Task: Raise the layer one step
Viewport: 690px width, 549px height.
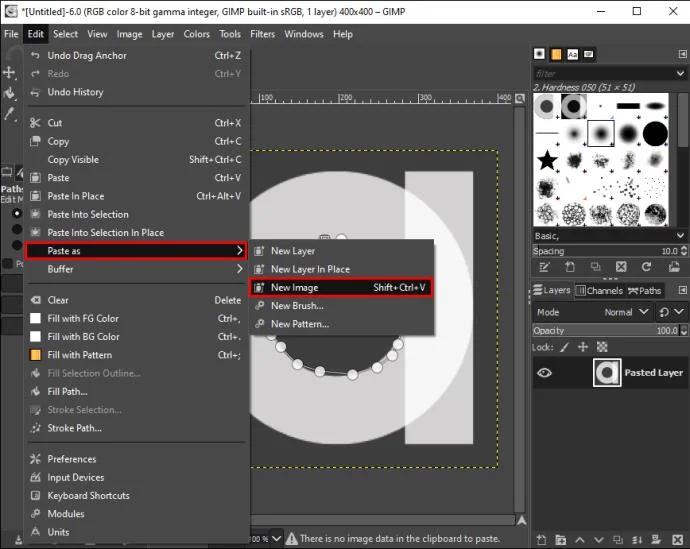Action: (x=580, y=540)
